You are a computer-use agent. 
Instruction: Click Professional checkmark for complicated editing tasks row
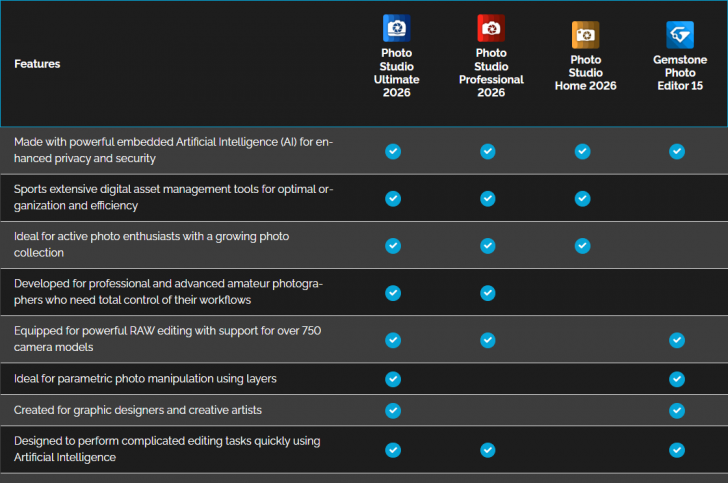click(x=488, y=450)
